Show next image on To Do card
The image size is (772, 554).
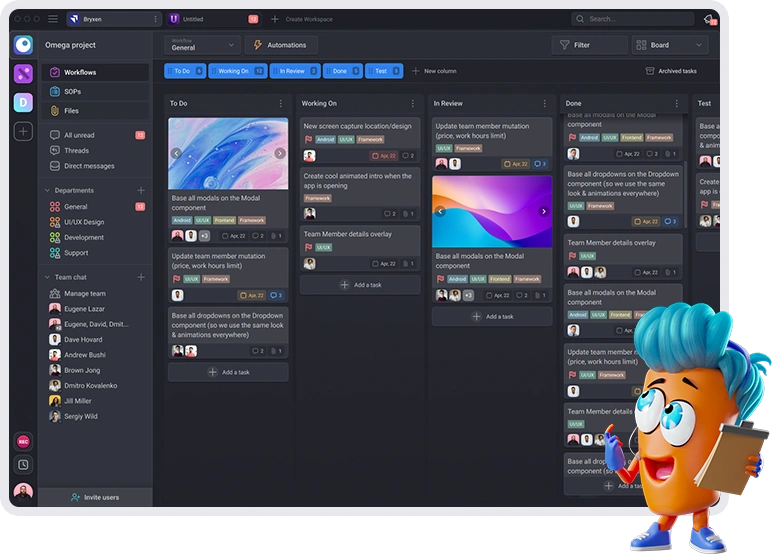coord(280,153)
